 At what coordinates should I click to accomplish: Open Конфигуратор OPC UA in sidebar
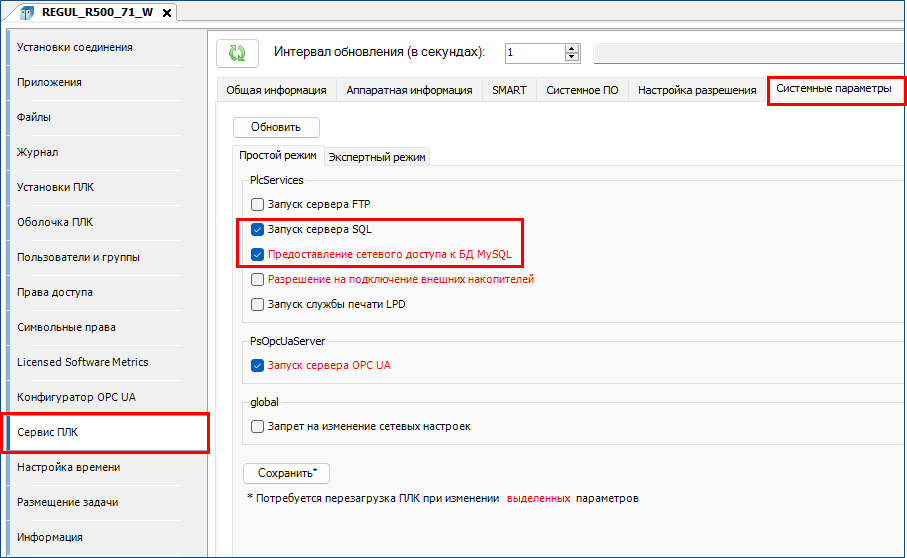[76, 397]
